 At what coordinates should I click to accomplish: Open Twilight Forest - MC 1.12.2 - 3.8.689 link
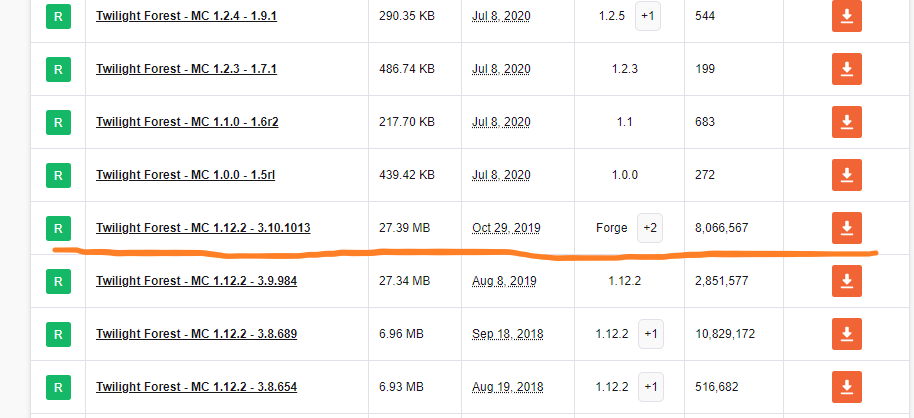coord(196,333)
